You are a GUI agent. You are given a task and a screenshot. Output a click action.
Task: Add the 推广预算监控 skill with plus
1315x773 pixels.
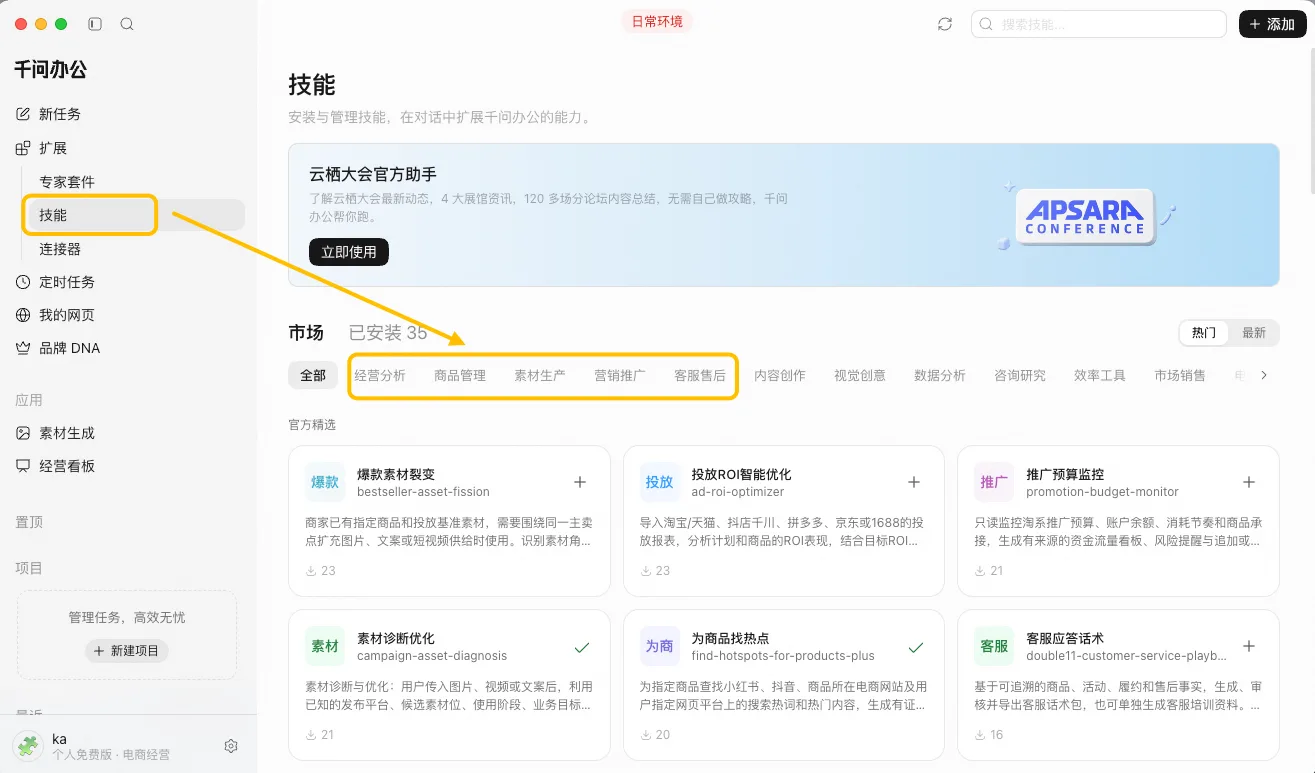1249,482
